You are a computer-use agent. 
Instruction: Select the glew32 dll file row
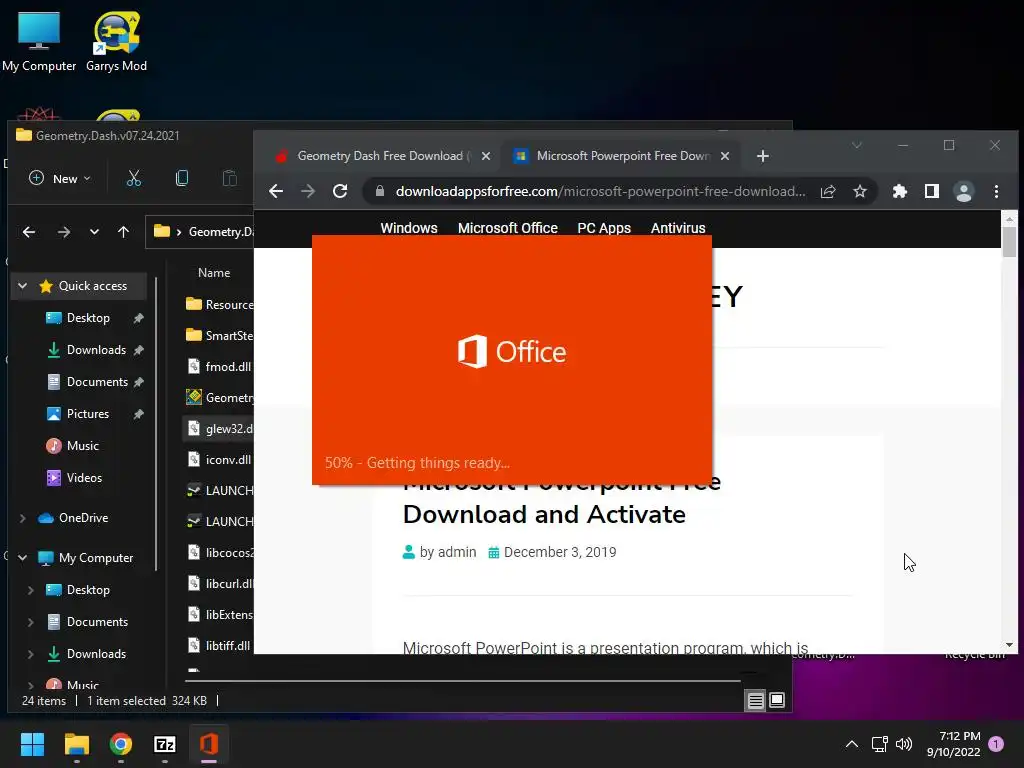point(219,428)
